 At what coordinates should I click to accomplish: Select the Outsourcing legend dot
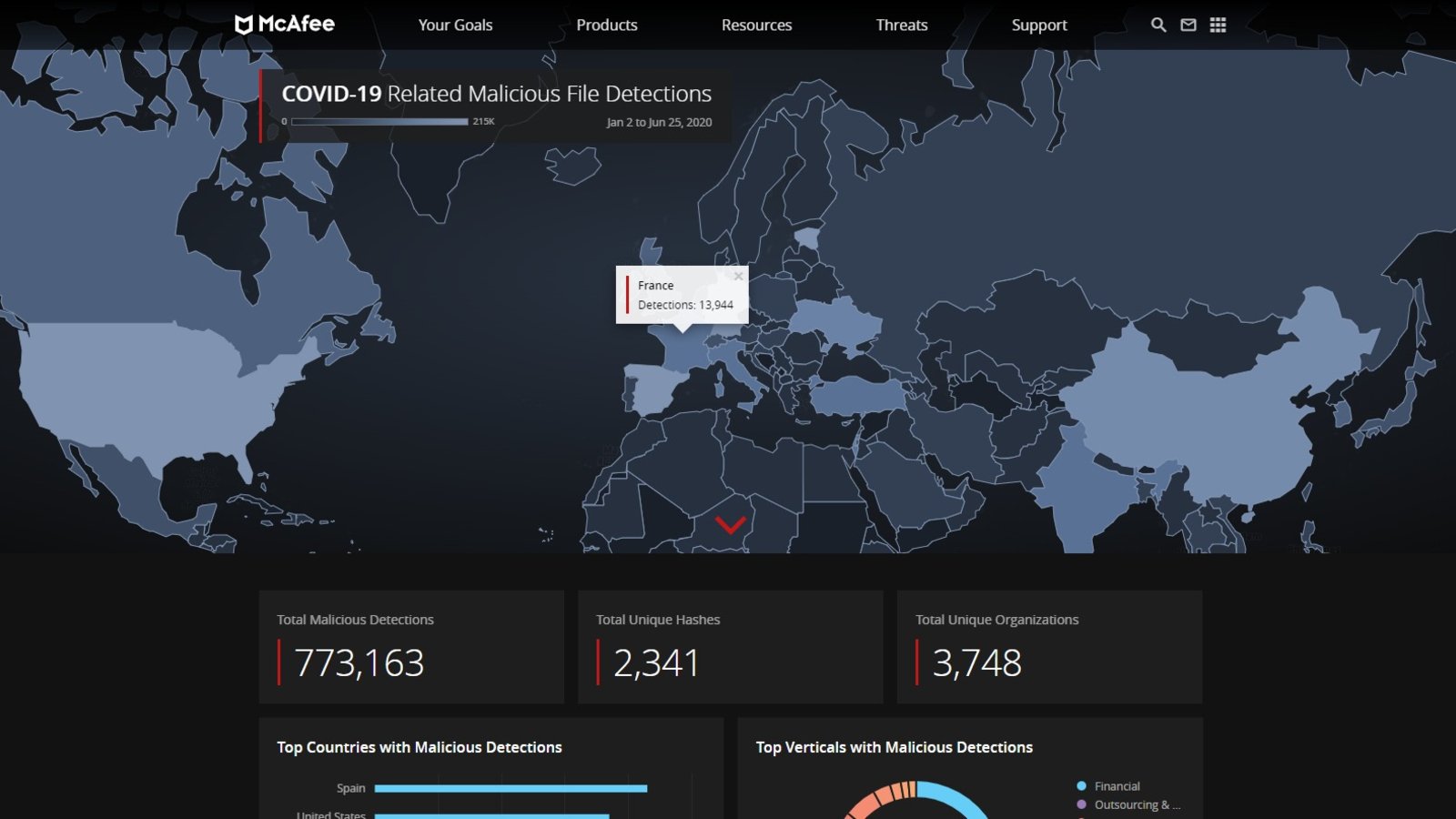pyautogui.click(x=1081, y=804)
